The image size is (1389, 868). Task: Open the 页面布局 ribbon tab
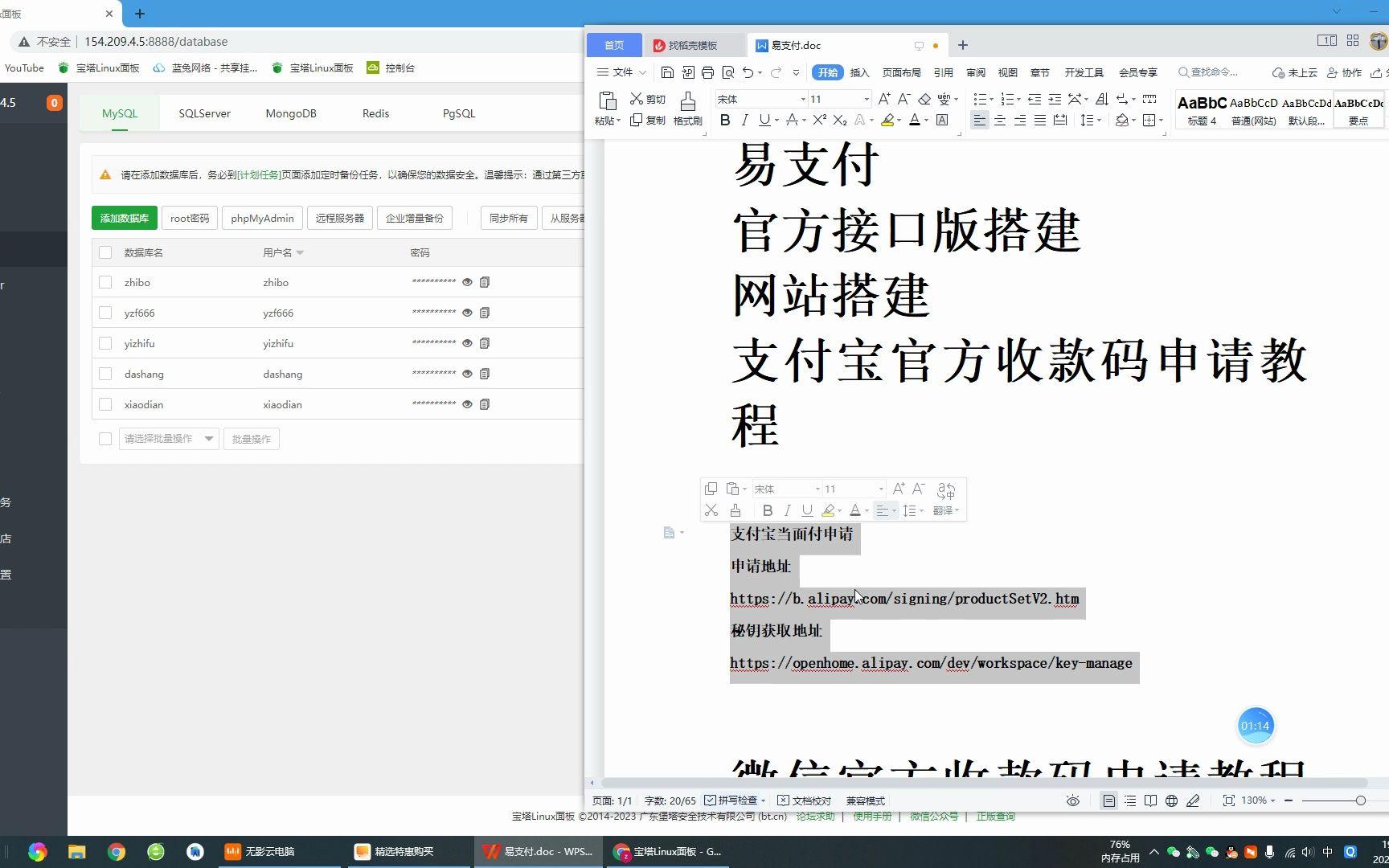pyautogui.click(x=901, y=72)
